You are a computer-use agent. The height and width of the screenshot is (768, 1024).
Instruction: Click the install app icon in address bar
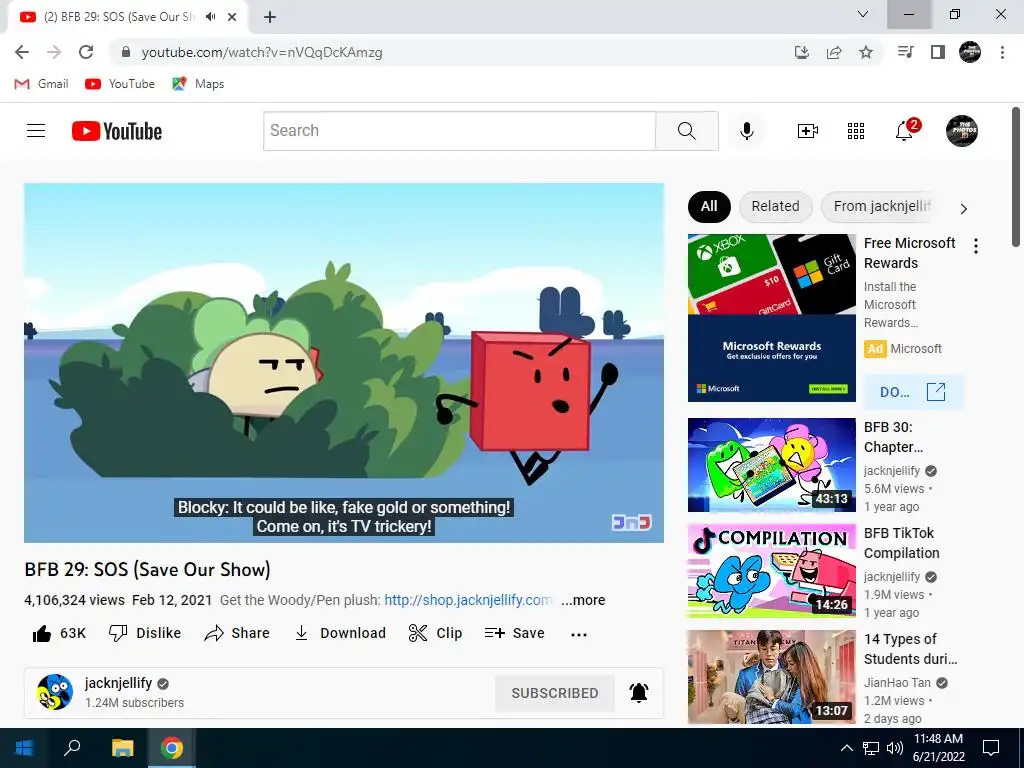click(802, 52)
